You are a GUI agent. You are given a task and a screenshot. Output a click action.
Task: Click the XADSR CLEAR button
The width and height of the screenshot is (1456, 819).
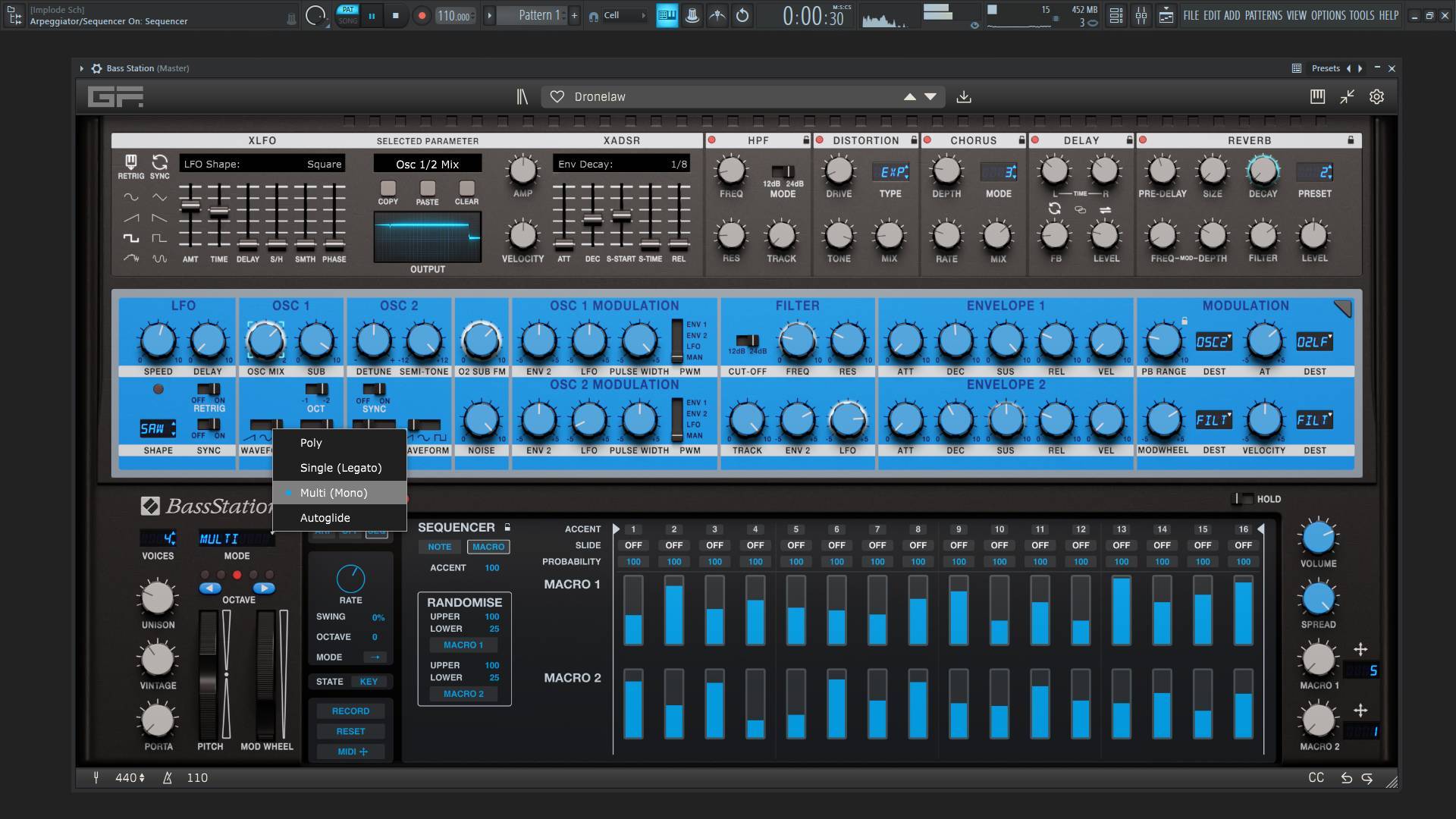click(x=466, y=188)
